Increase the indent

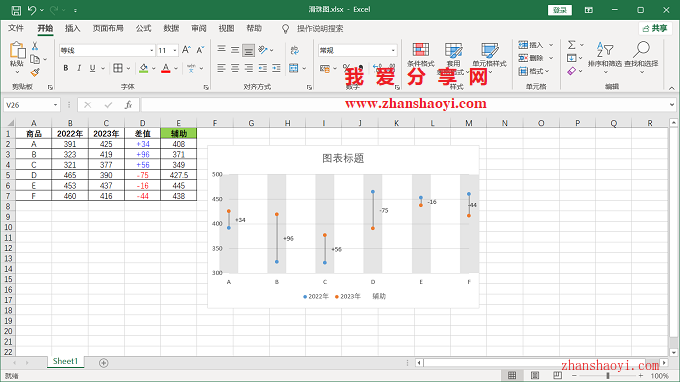pyautogui.click(x=276, y=68)
